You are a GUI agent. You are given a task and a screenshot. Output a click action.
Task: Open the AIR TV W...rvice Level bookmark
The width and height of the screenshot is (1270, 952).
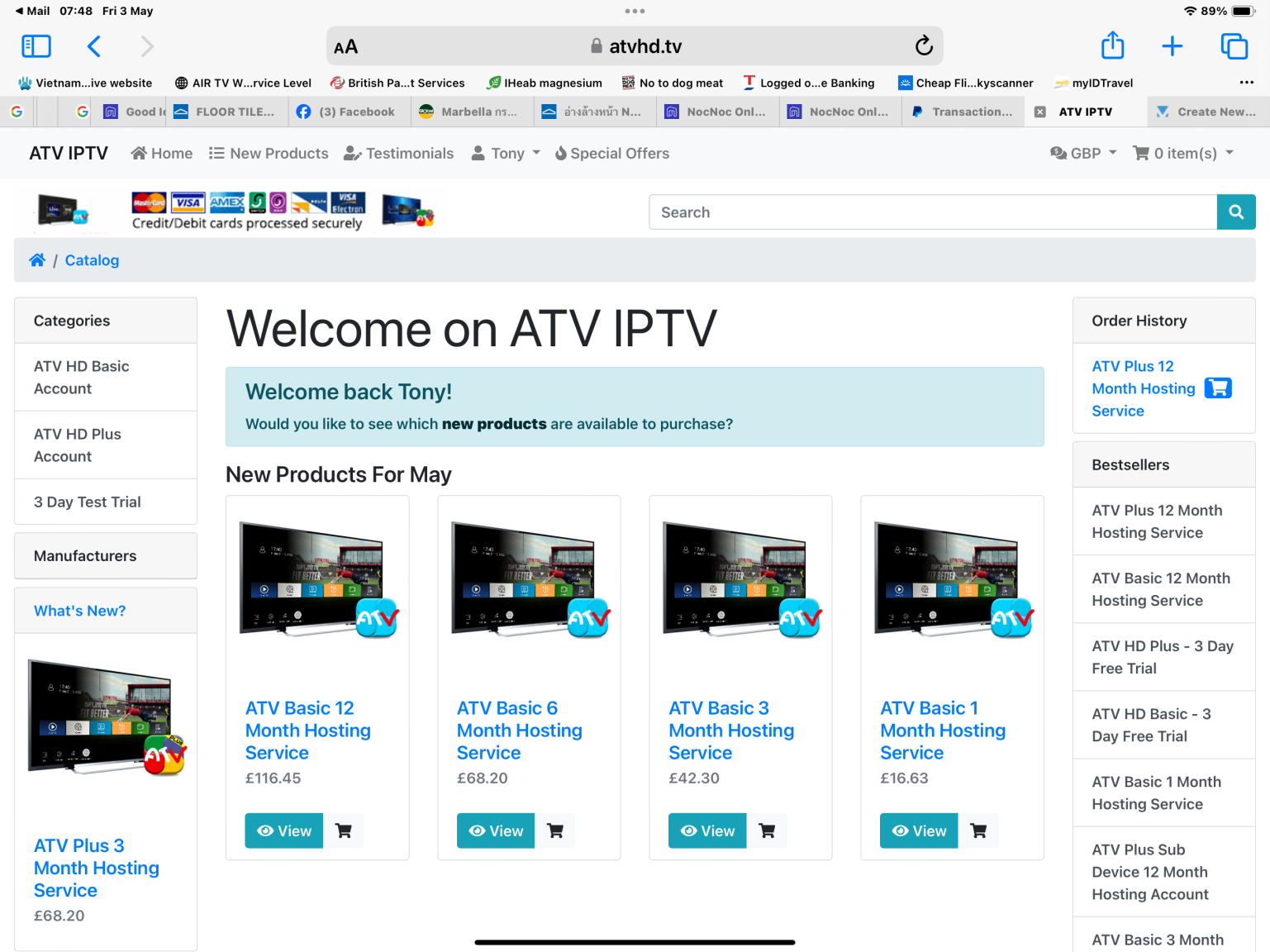click(x=243, y=83)
